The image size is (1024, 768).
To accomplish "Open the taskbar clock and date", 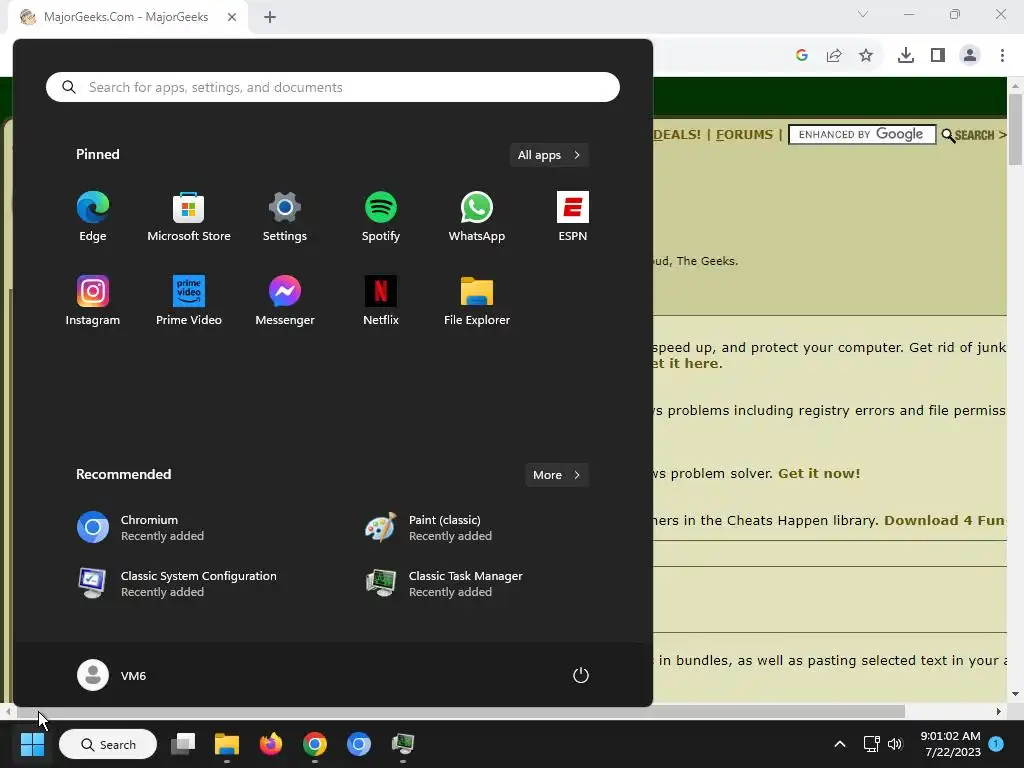I will [x=950, y=744].
